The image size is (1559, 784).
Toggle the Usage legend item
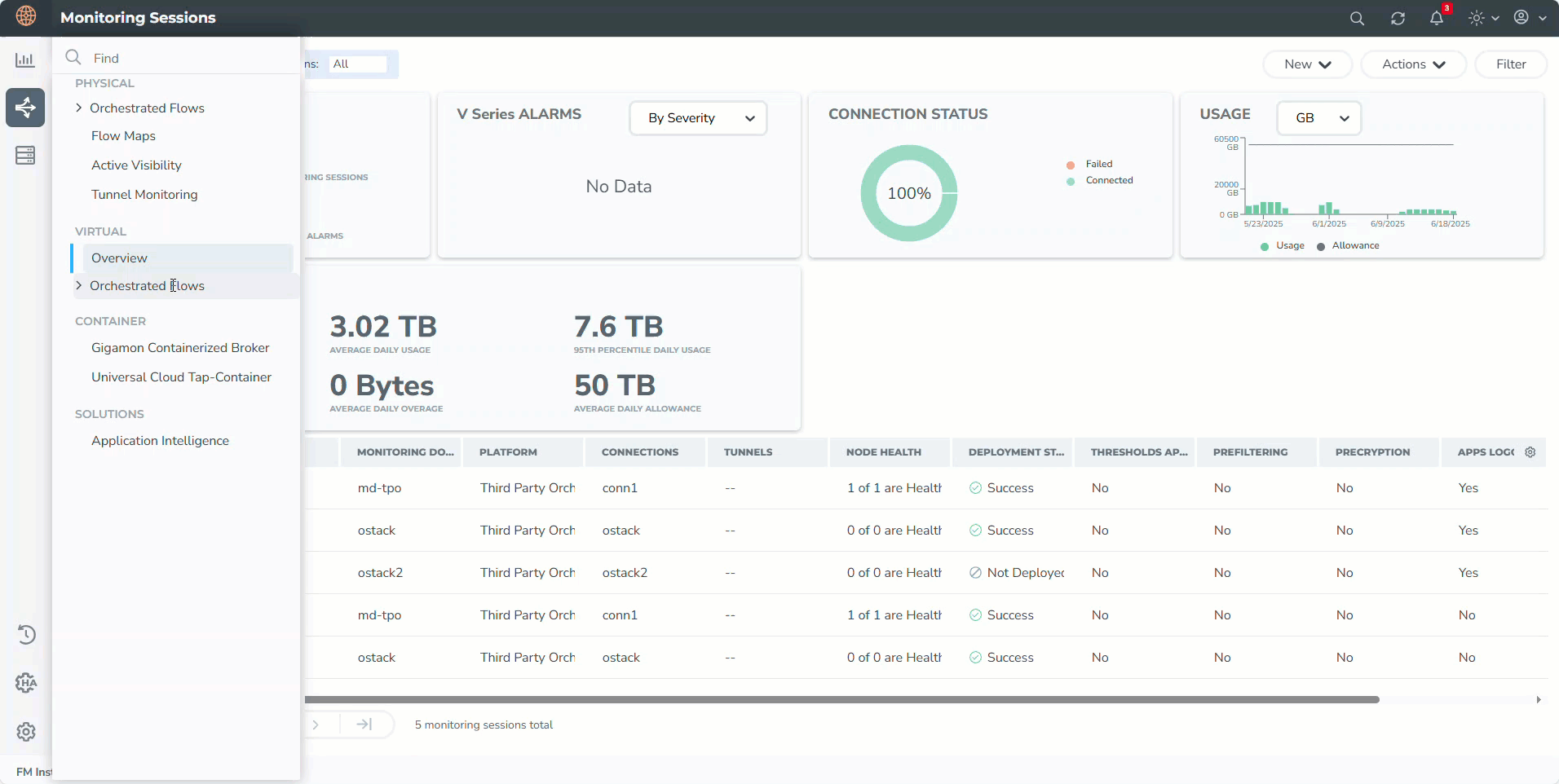[1283, 245]
